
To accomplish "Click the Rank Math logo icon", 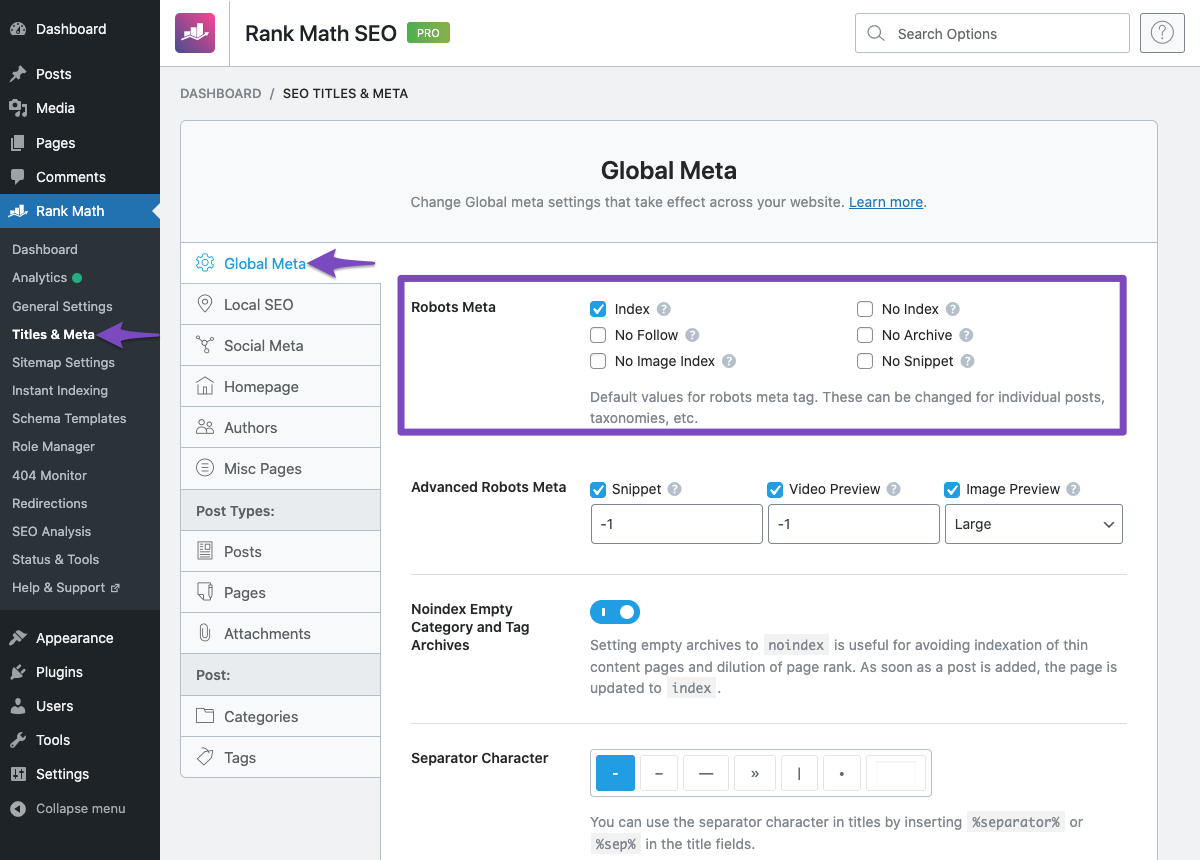I will point(194,33).
